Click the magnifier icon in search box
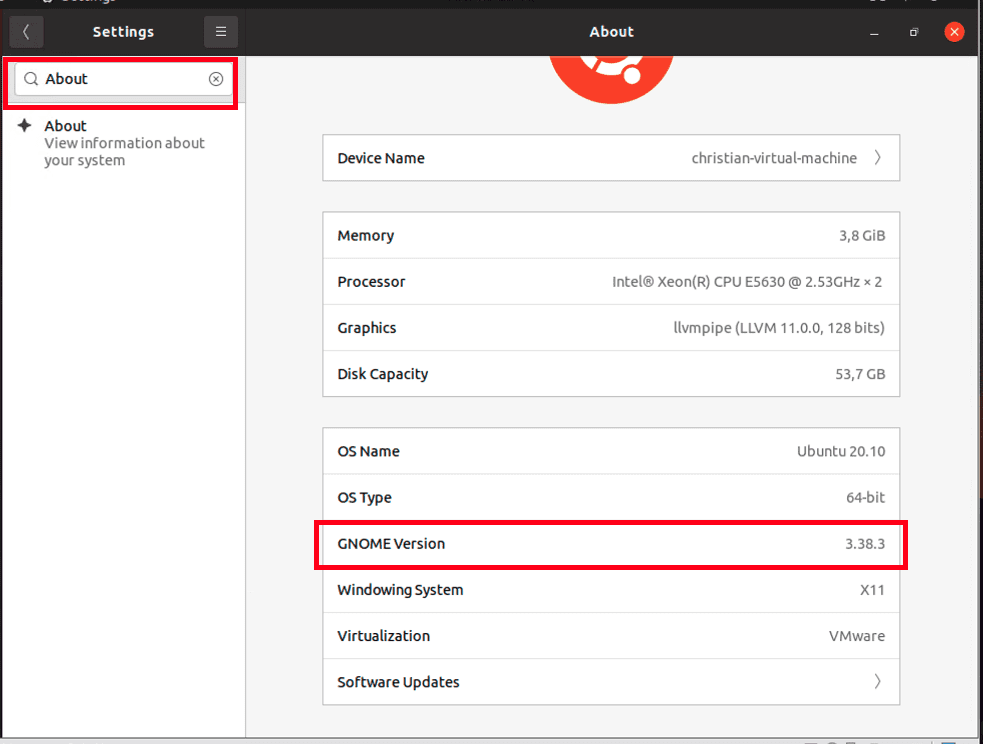983x744 pixels. [31, 79]
